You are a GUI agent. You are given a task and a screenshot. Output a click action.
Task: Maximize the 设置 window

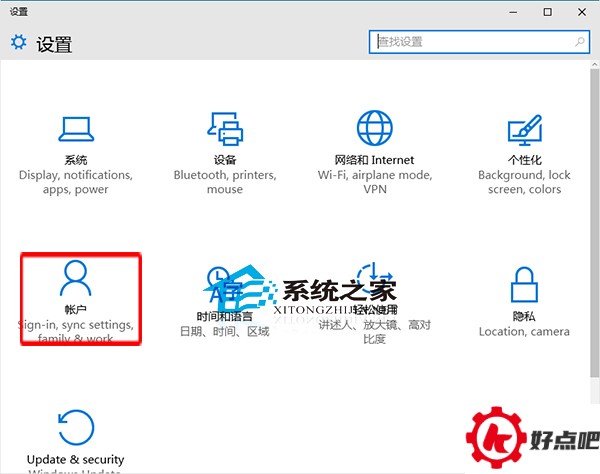pyautogui.click(x=548, y=12)
